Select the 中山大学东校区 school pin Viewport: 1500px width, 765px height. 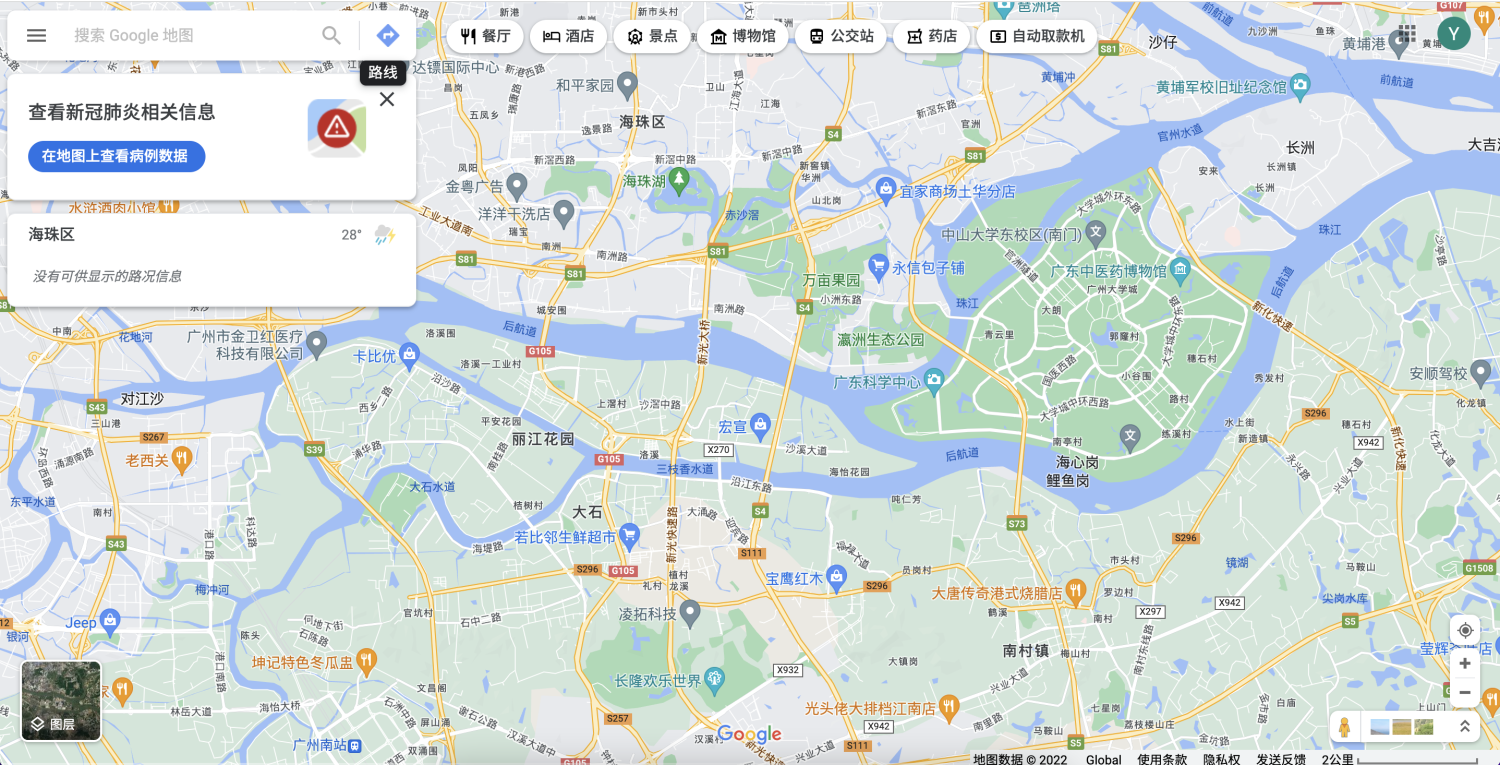[1096, 234]
